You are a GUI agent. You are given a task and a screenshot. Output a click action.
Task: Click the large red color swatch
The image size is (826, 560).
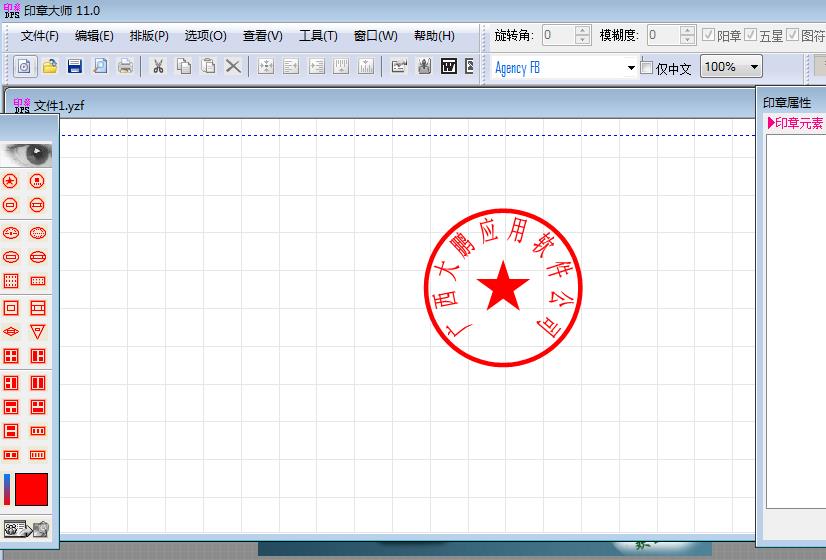[x=32, y=489]
